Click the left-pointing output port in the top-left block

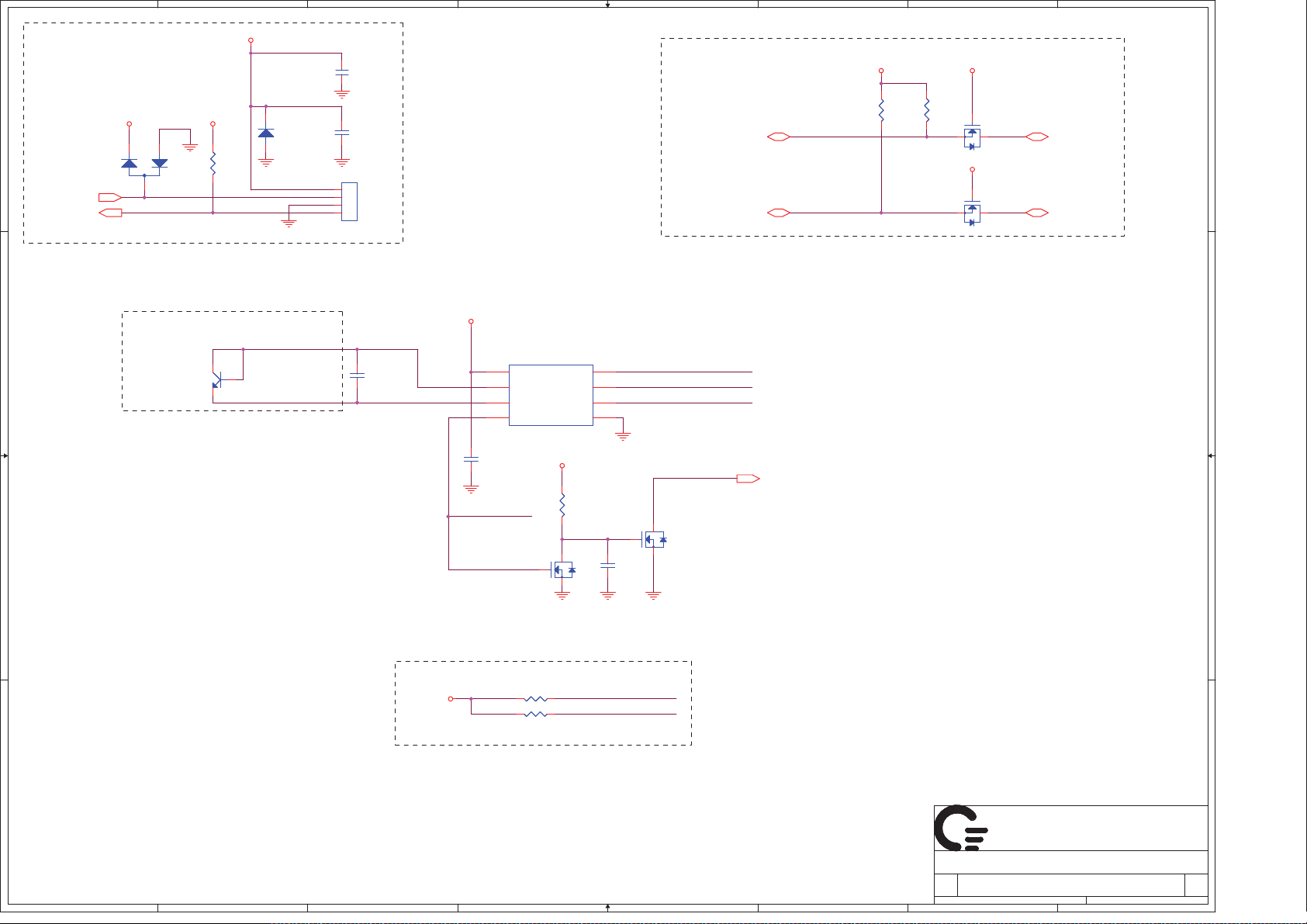[x=110, y=213]
